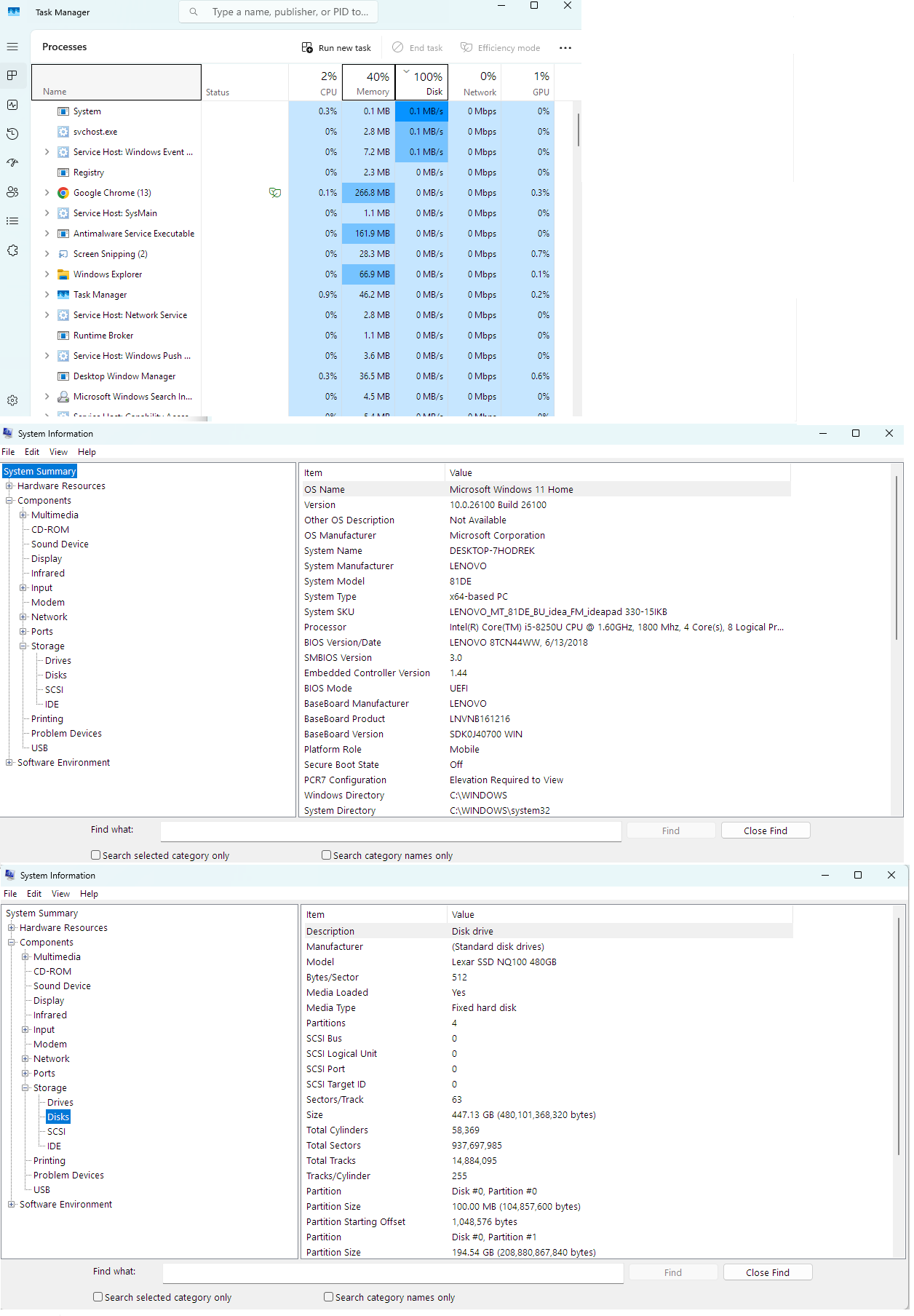Viewport: 914px width, 1316px height.
Task: Collapse Components node in lower System Information
Action: (x=12, y=943)
